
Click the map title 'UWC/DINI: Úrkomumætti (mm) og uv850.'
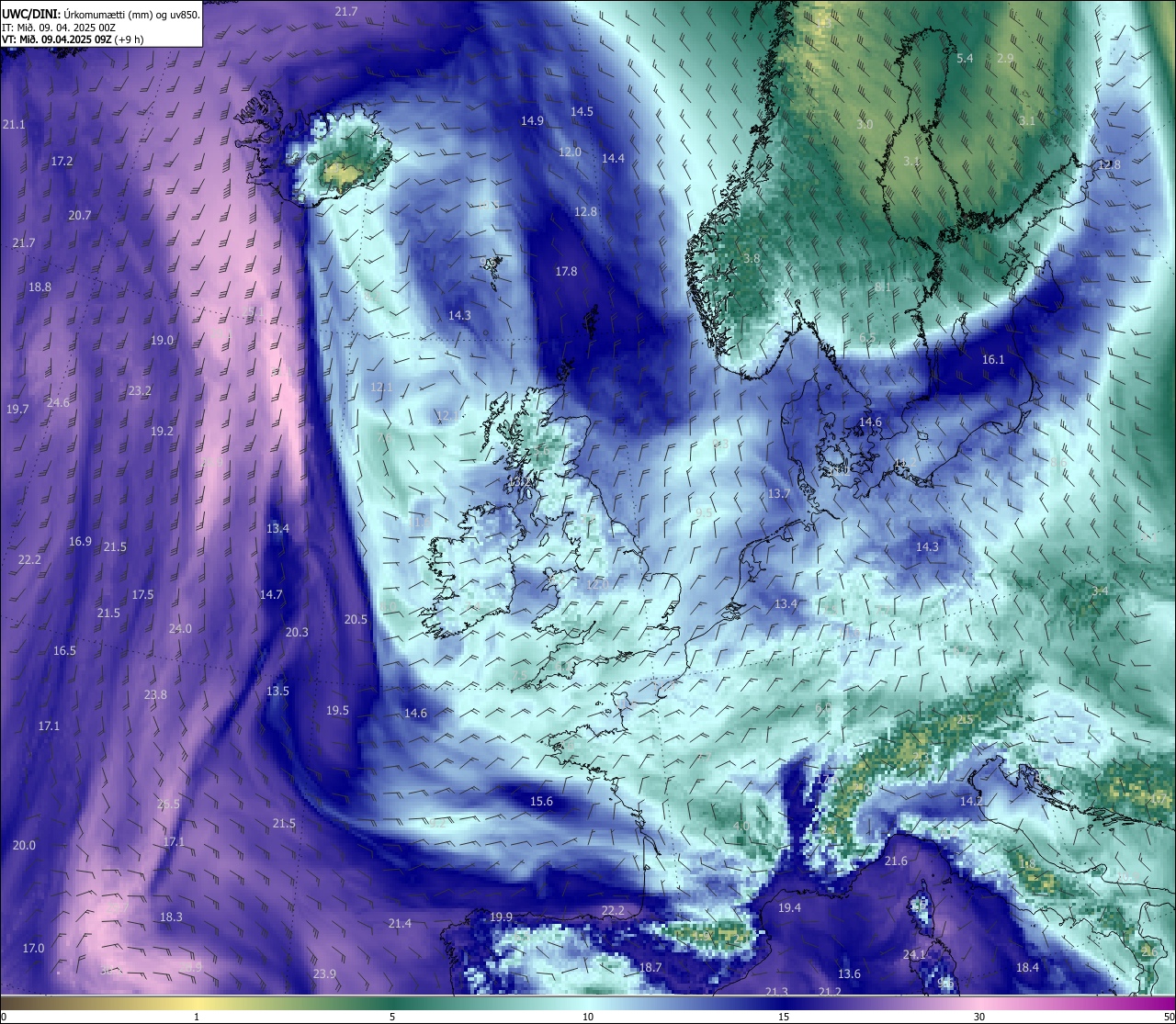point(100,14)
